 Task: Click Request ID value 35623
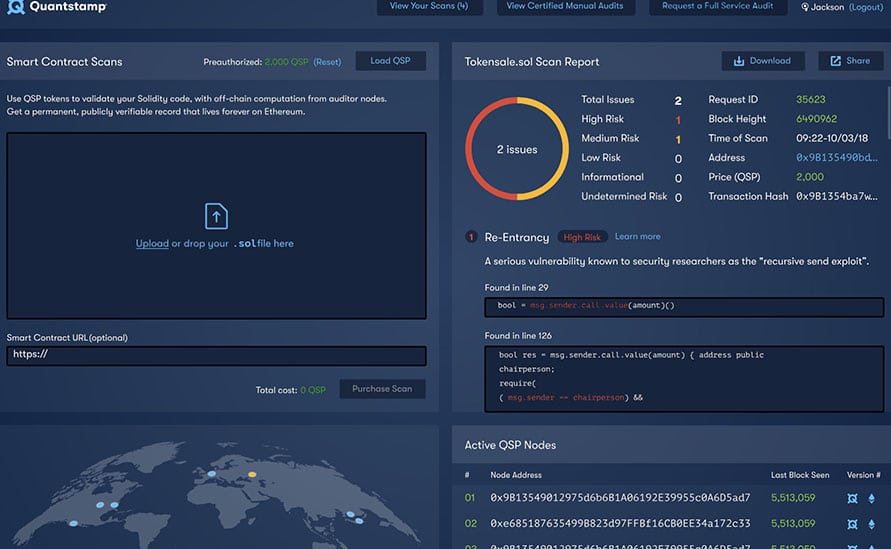[x=810, y=99]
